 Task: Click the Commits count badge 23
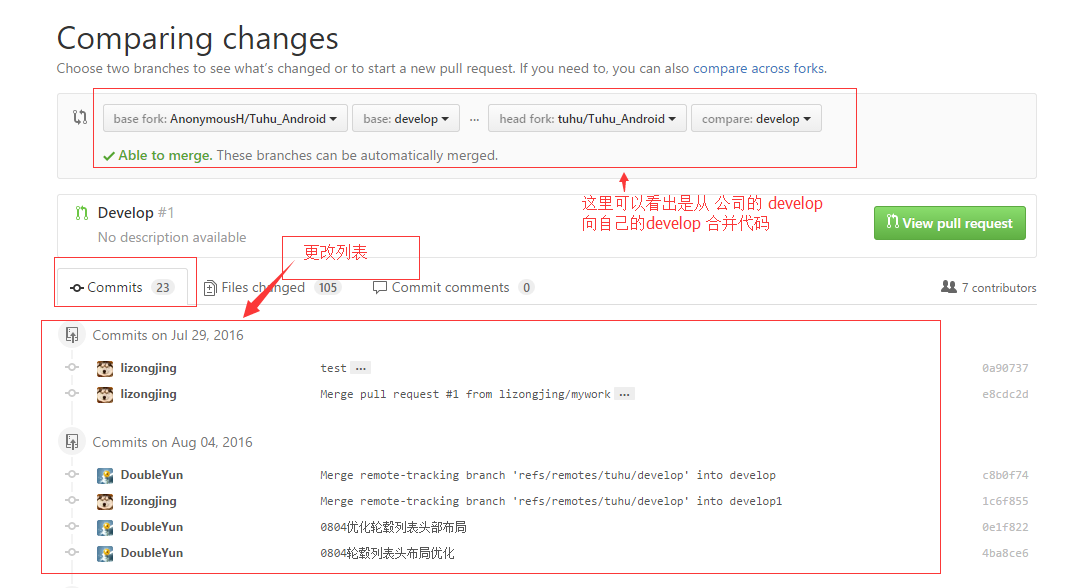coord(162,288)
